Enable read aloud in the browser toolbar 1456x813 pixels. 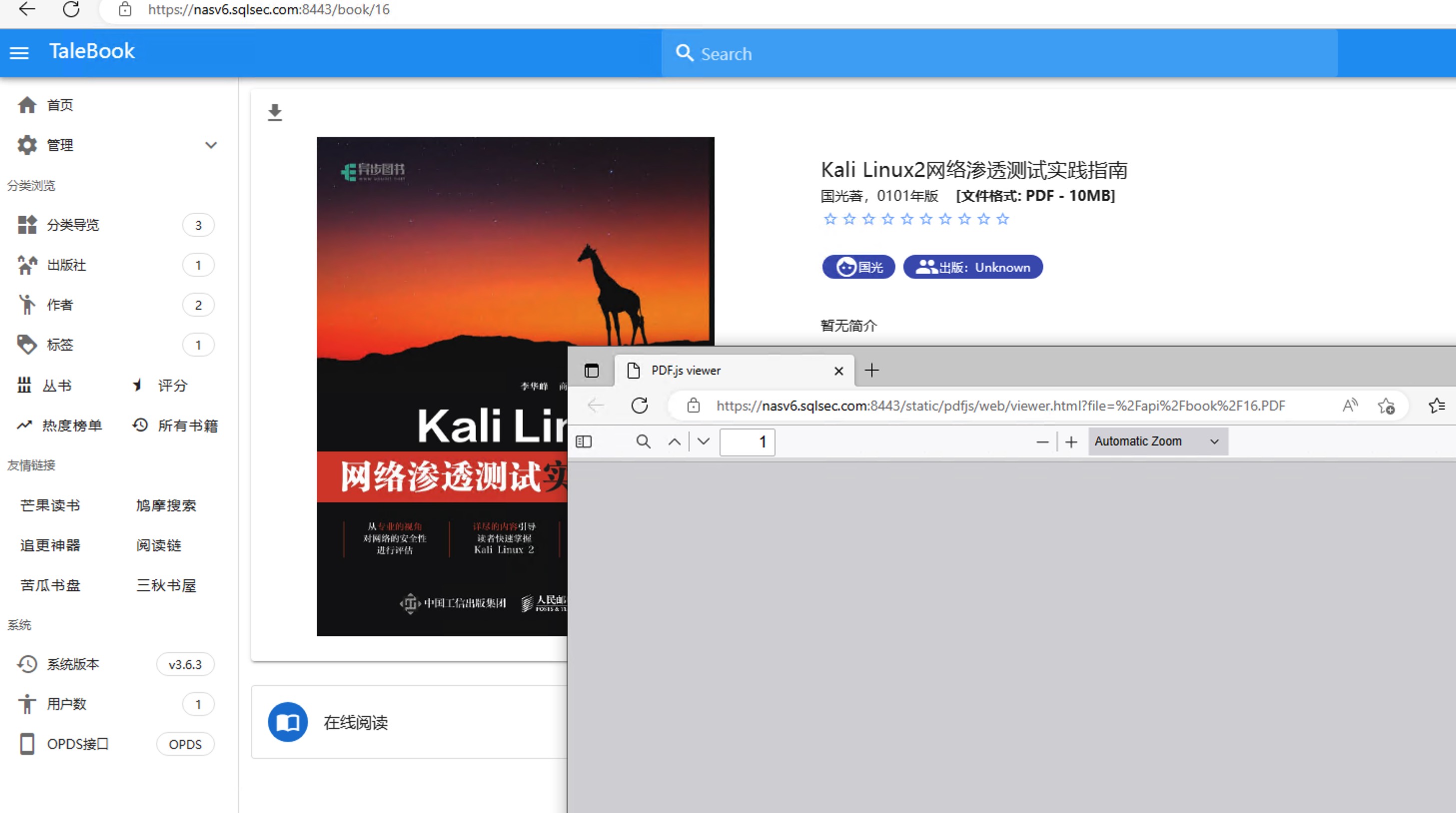coord(1350,405)
